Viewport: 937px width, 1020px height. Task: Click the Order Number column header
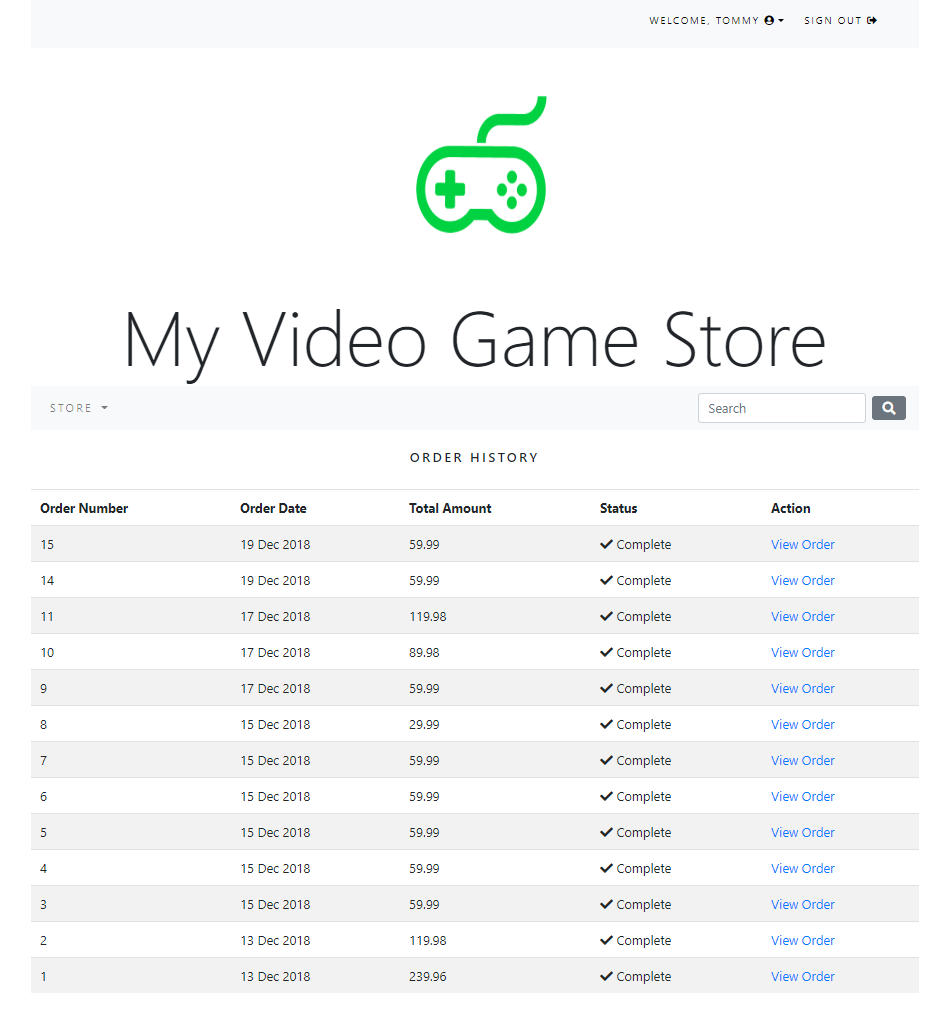click(84, 508)
